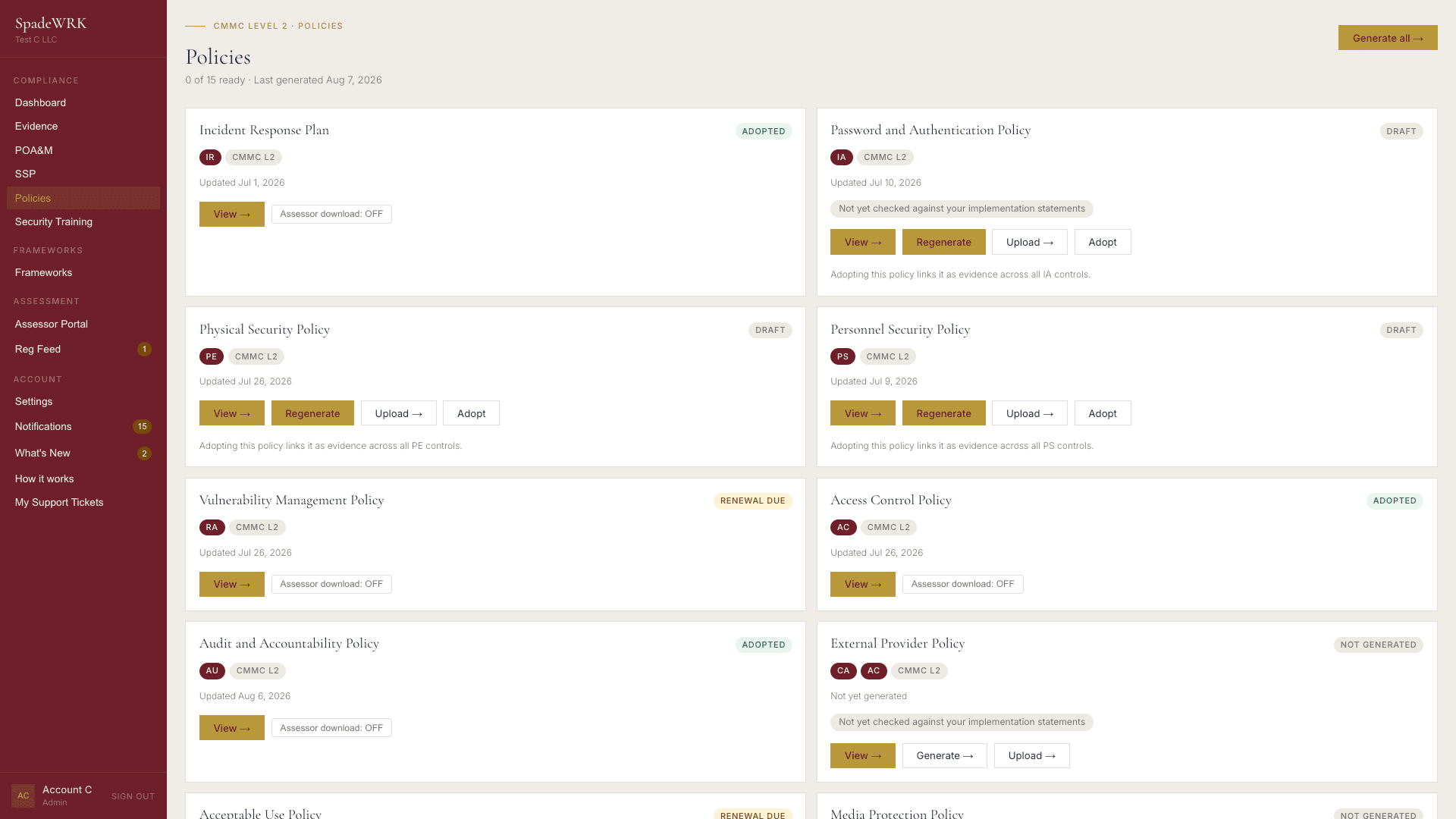Go to Evidence page
The image size is (1456, 819).
click(x=83, y=126)
